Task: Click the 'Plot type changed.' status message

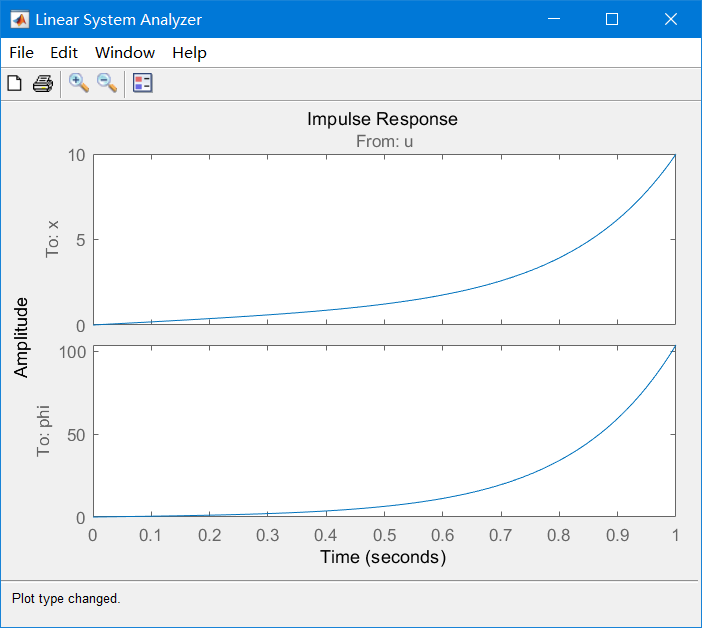Action: coord(66,598)
